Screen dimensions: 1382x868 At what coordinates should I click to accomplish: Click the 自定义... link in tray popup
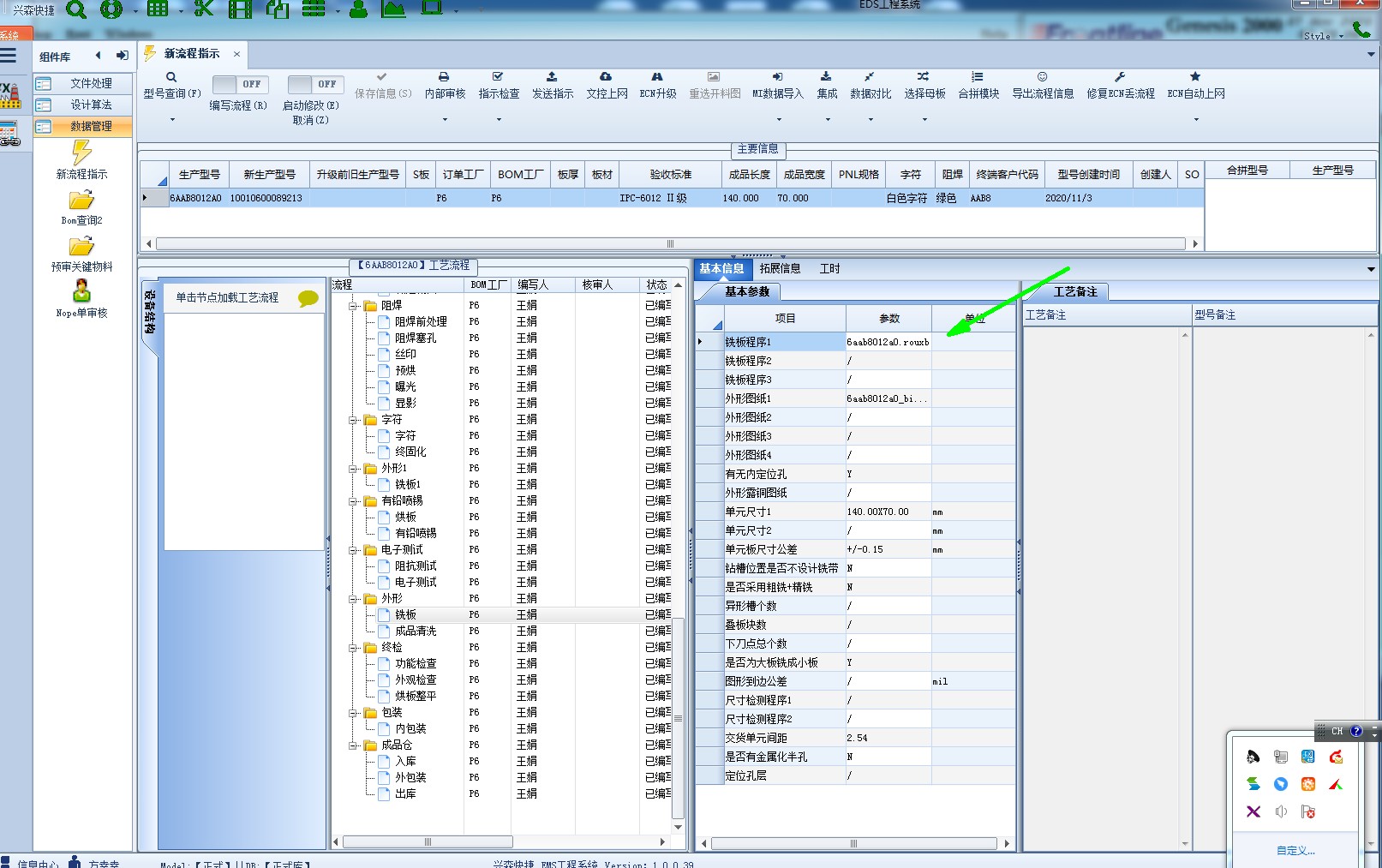pos(1295,851)
